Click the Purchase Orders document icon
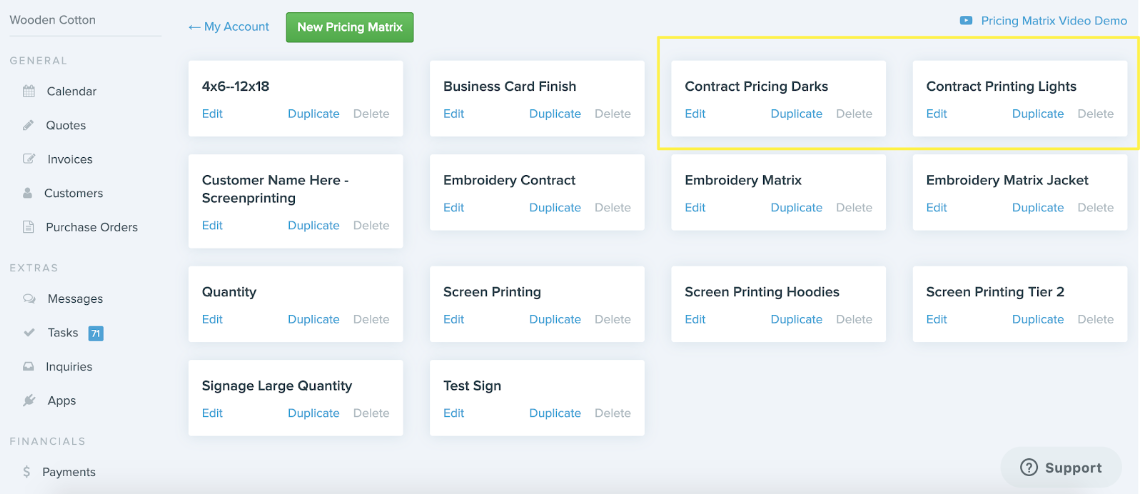 (29, 227)
